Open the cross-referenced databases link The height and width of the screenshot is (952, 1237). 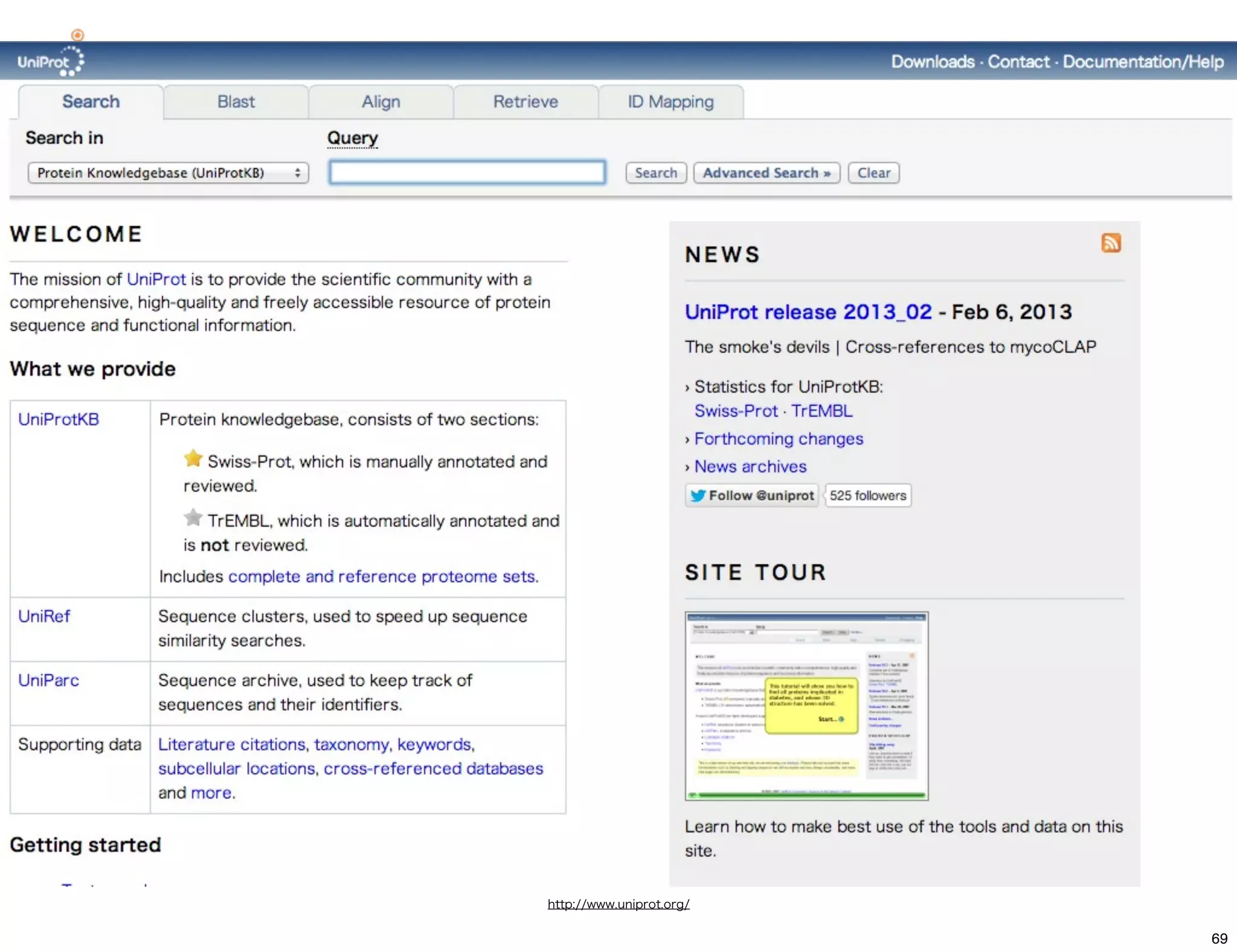coord(434,768)
